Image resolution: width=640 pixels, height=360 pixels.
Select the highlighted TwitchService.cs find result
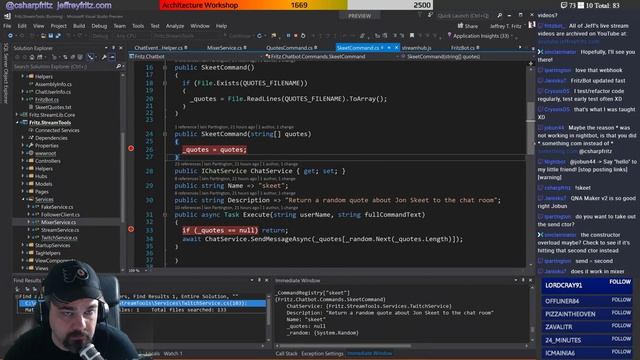click(x=143, y=303)
